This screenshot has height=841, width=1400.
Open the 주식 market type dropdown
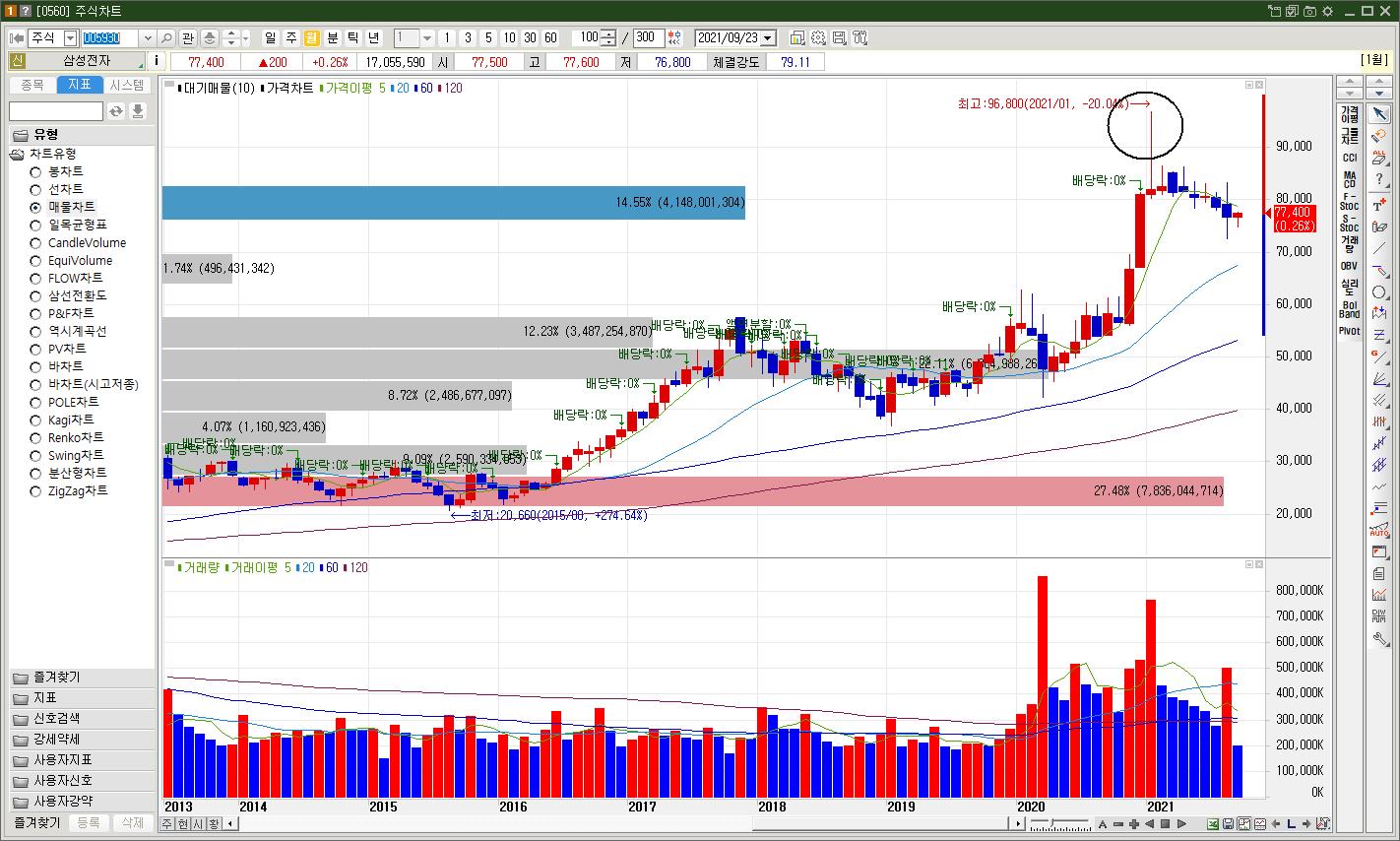[x=70, y=38]
